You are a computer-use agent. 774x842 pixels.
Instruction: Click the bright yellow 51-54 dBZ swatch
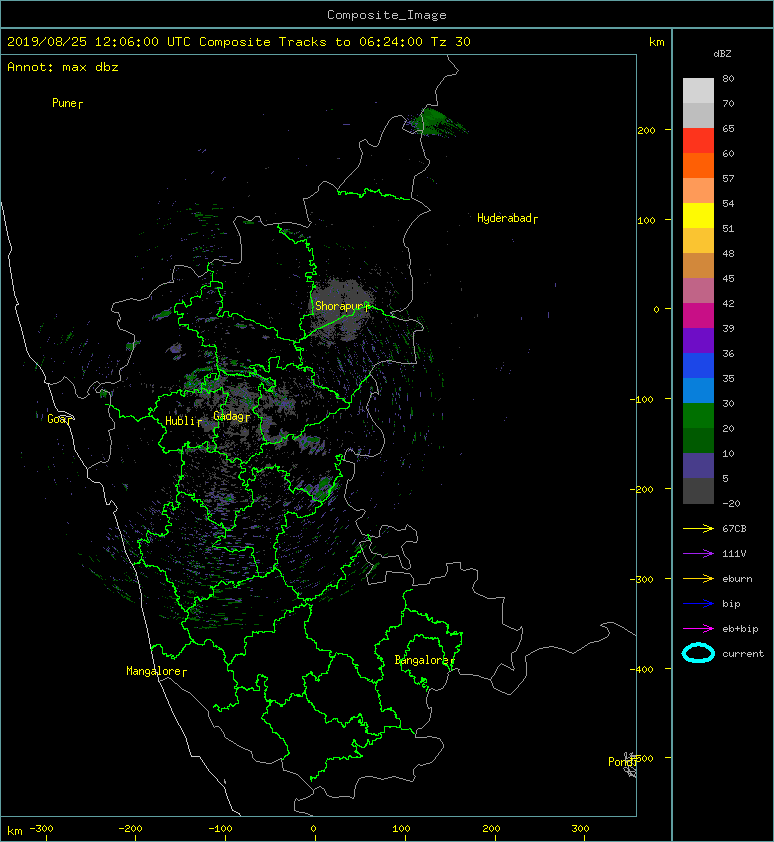point(698,215)
